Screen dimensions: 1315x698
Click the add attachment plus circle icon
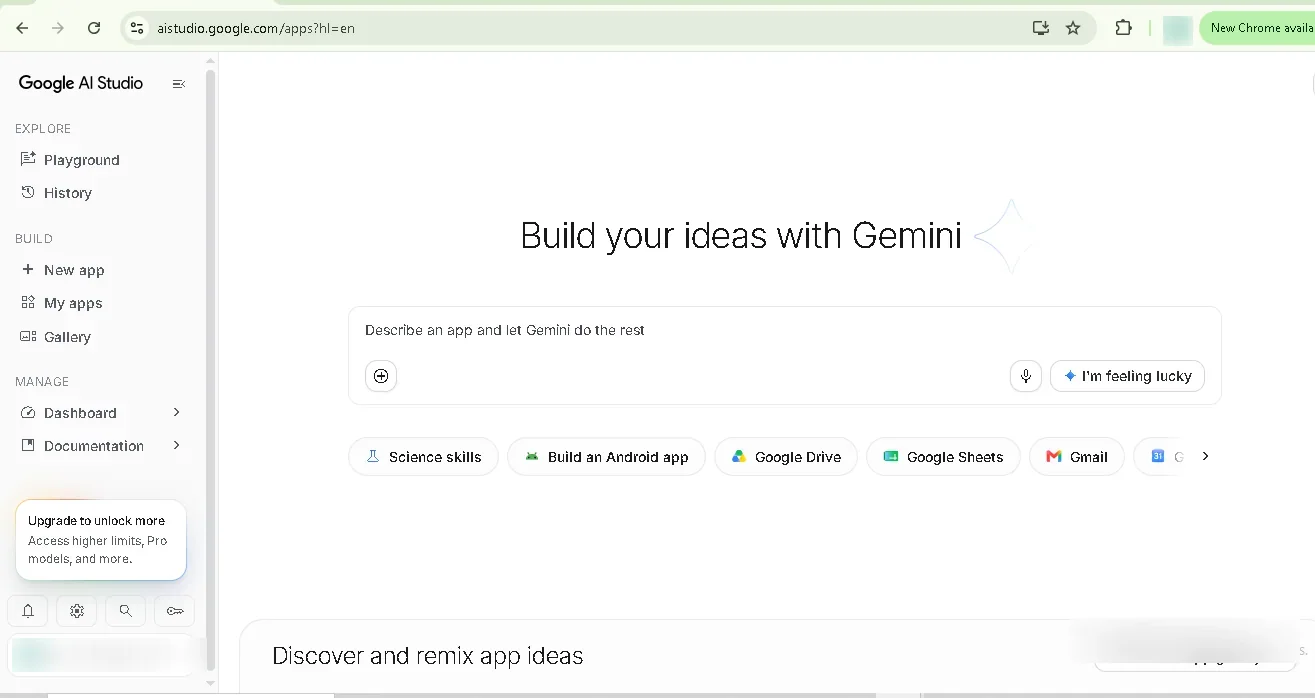[x=381, y=376]
